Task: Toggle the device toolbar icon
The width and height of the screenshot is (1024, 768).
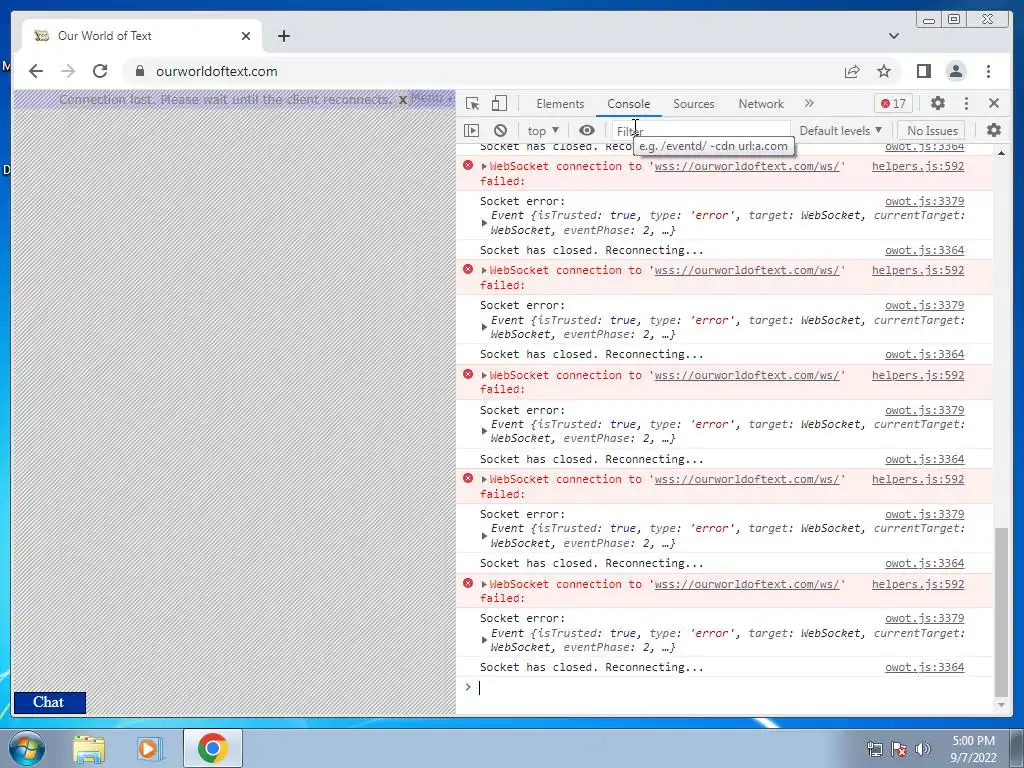Action: pos(499,103)
